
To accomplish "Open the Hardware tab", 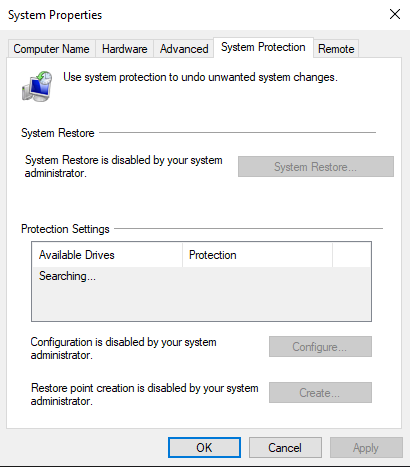I will tap(124, 49).
